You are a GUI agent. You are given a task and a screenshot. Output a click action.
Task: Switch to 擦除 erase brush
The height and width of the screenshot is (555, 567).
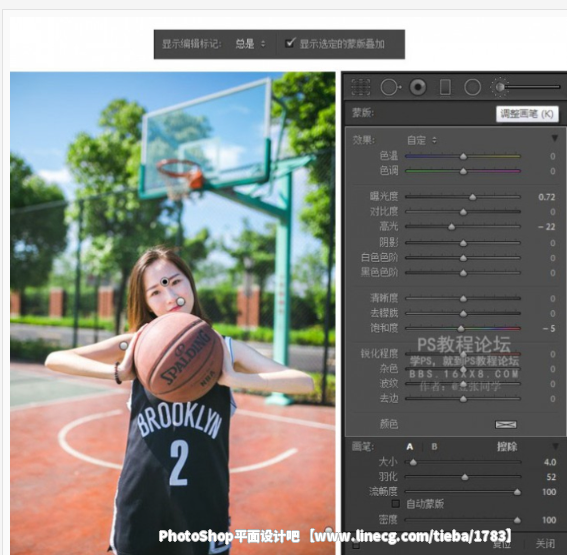[x=507, y=447]
